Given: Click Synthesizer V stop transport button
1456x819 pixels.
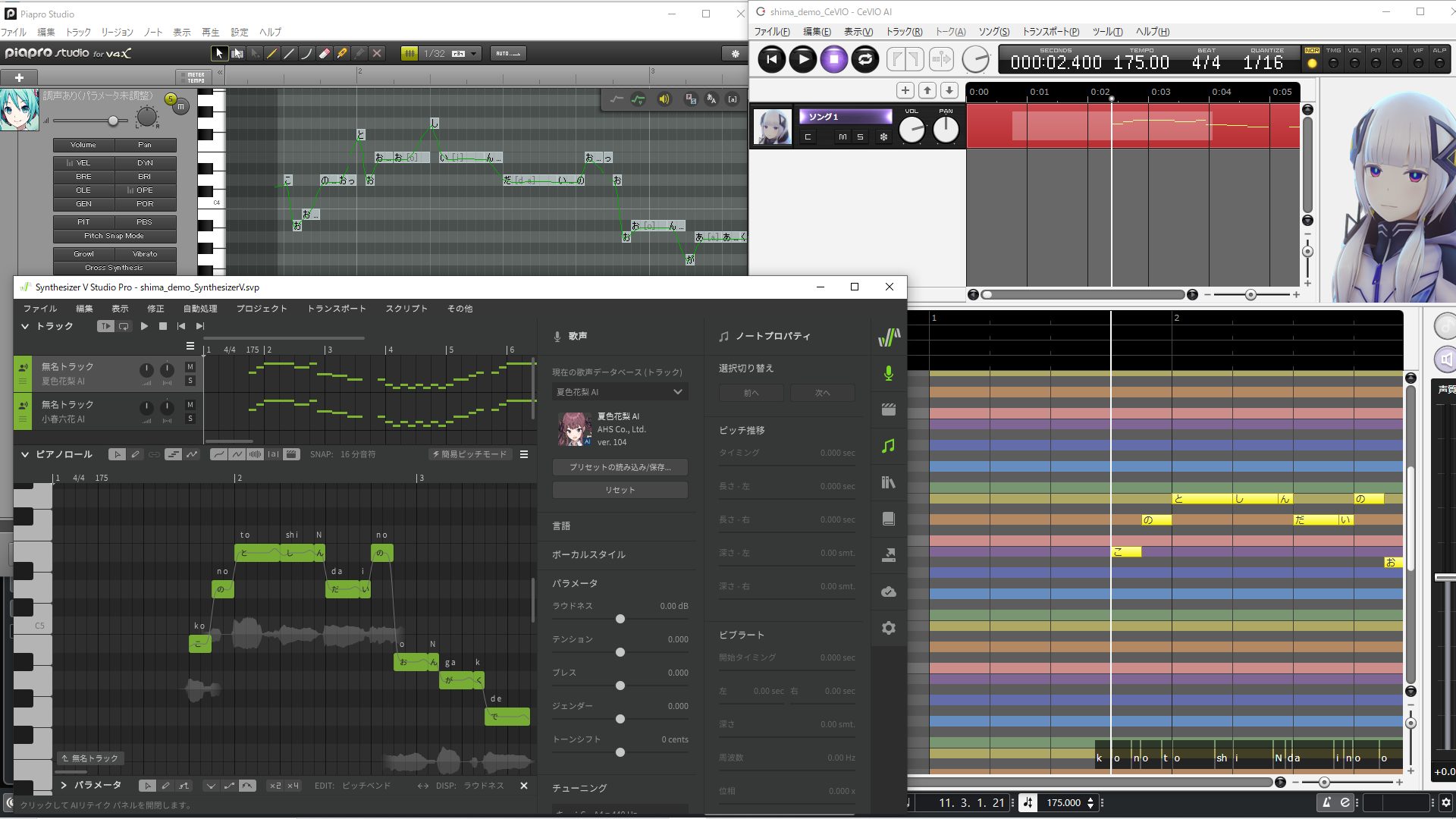Looking at the screenshot, I should tap(163, 326).
